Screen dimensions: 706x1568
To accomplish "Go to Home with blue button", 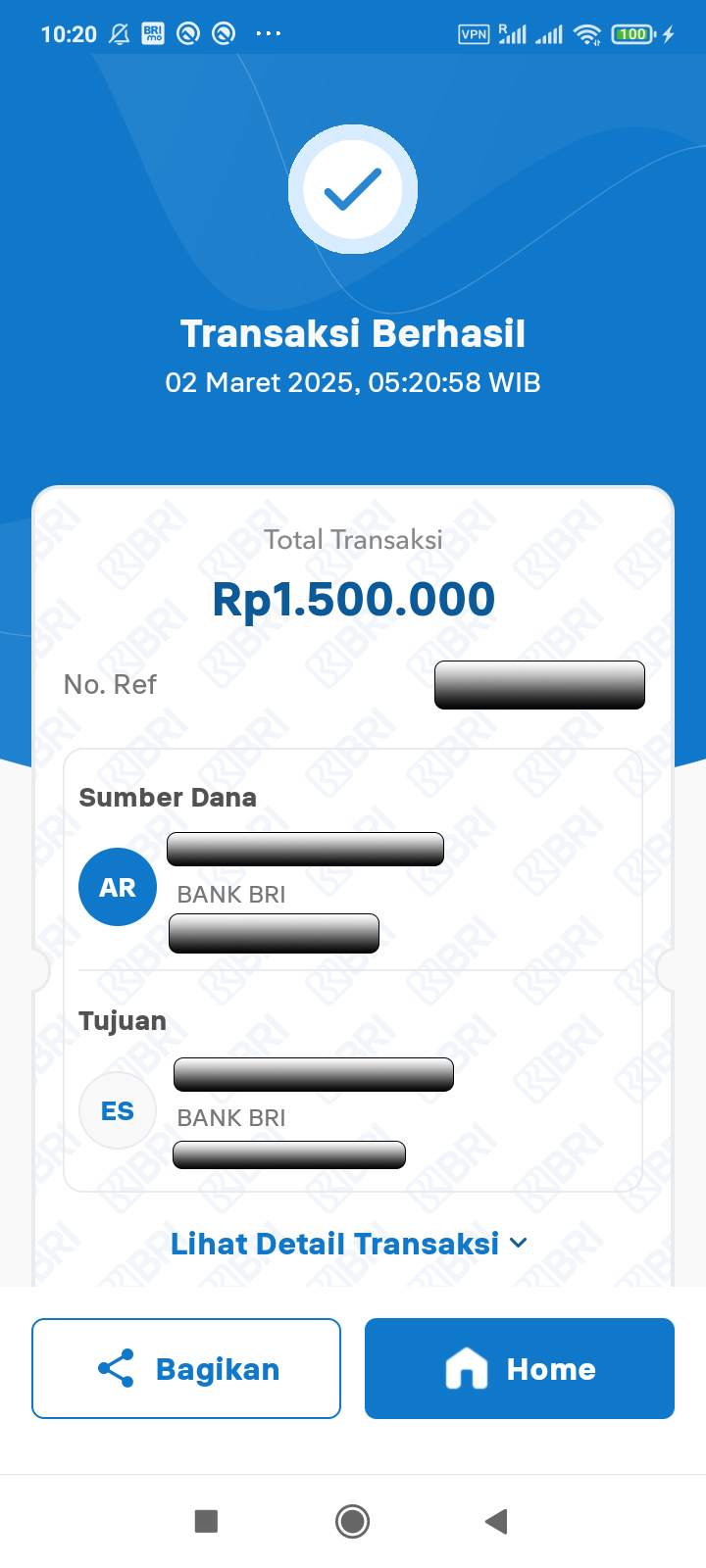I will tap(520, 1368).
